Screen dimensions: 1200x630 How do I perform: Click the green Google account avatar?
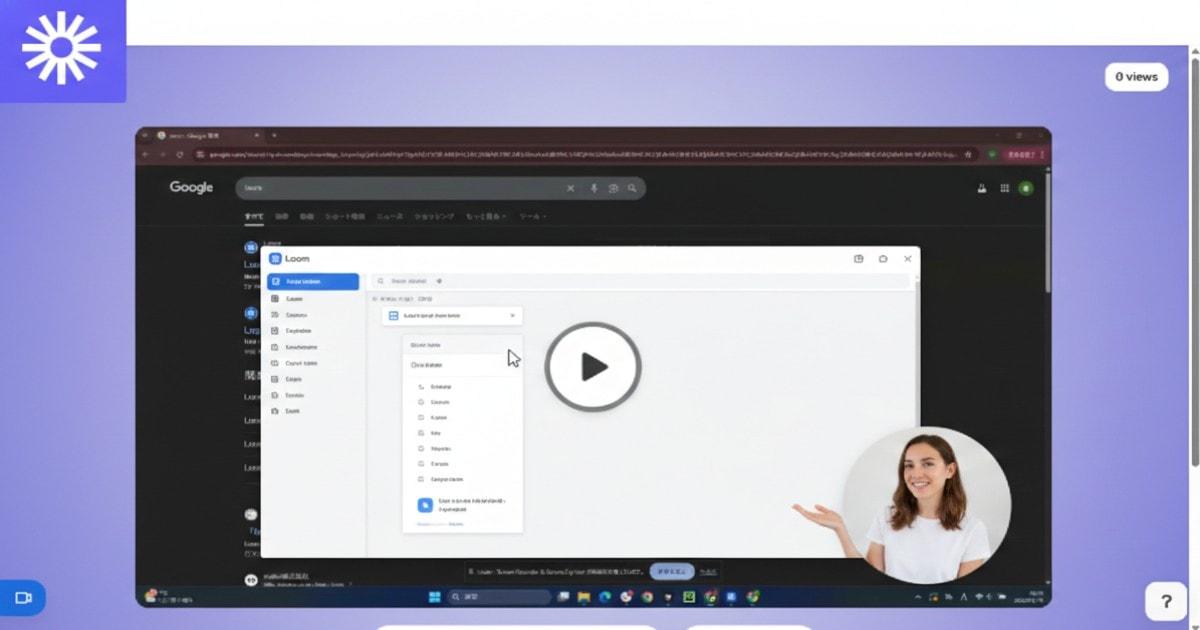point(1025,188)
